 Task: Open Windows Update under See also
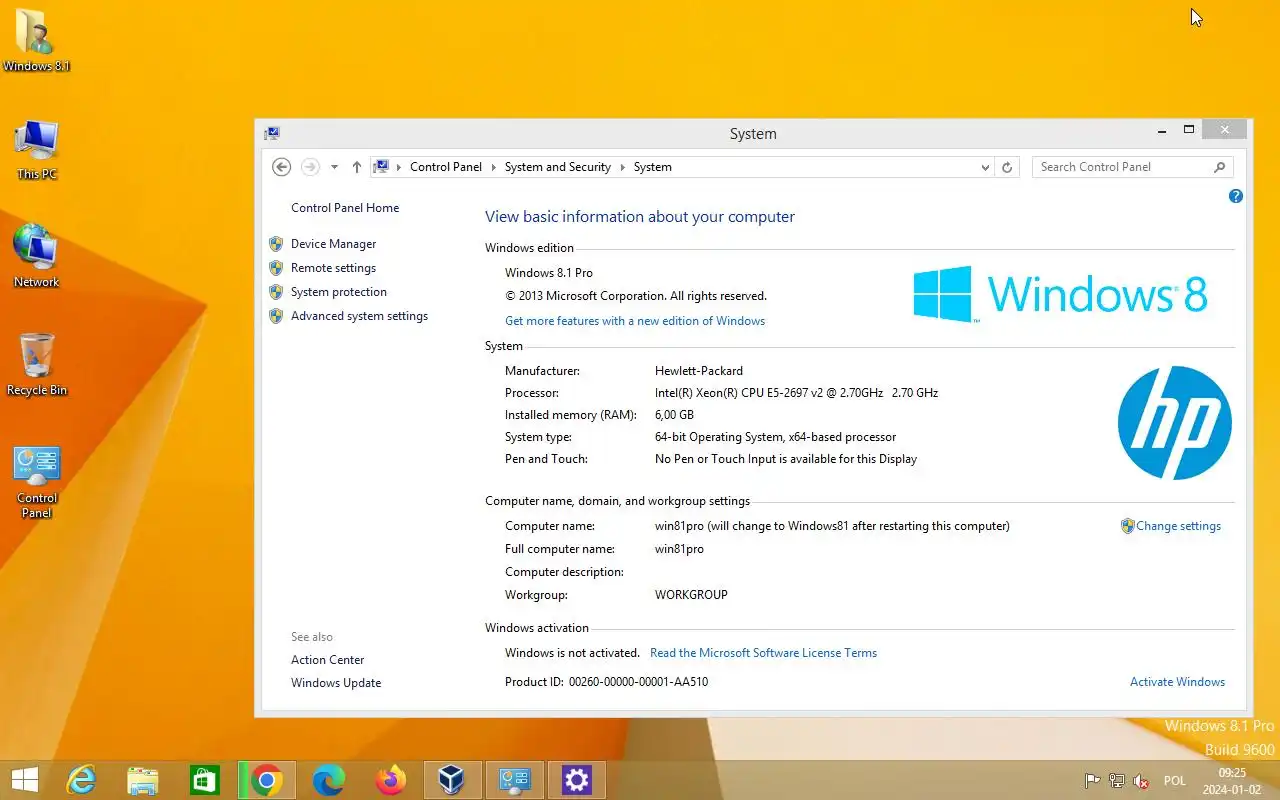click(x=336, y=683)
